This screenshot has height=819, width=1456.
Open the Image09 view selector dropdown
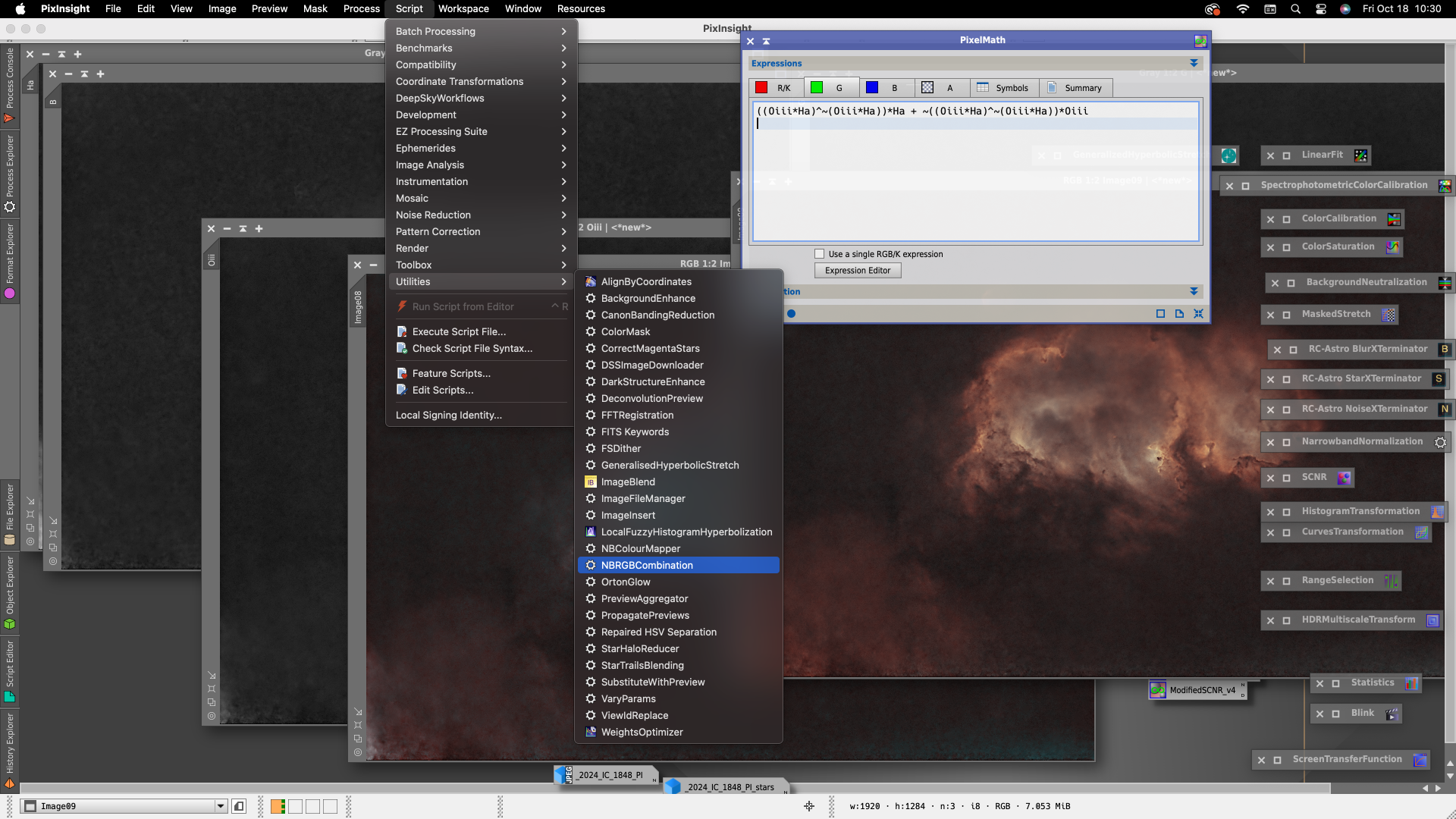pos(221,806)
